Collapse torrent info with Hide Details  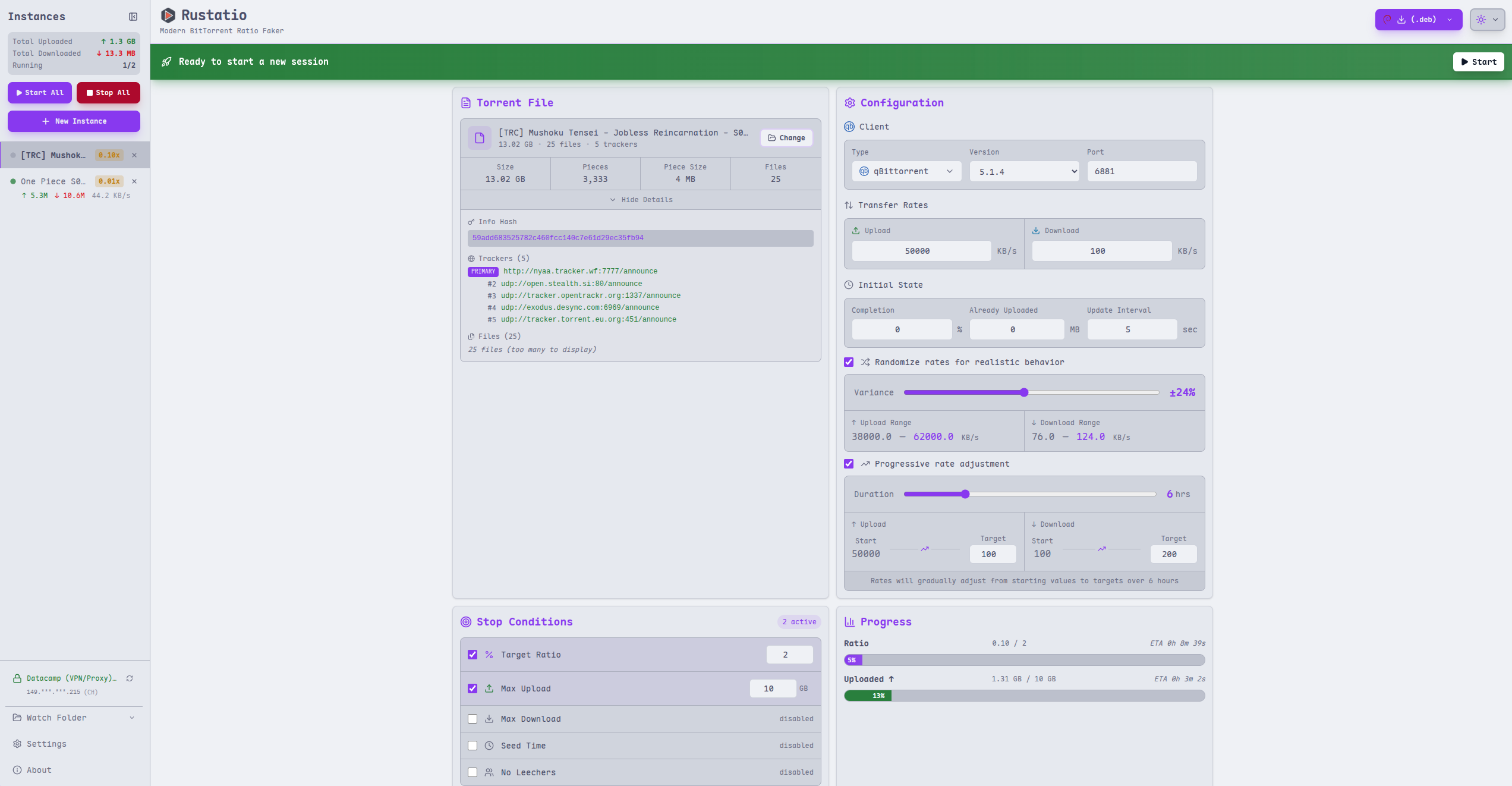[641, 200]
